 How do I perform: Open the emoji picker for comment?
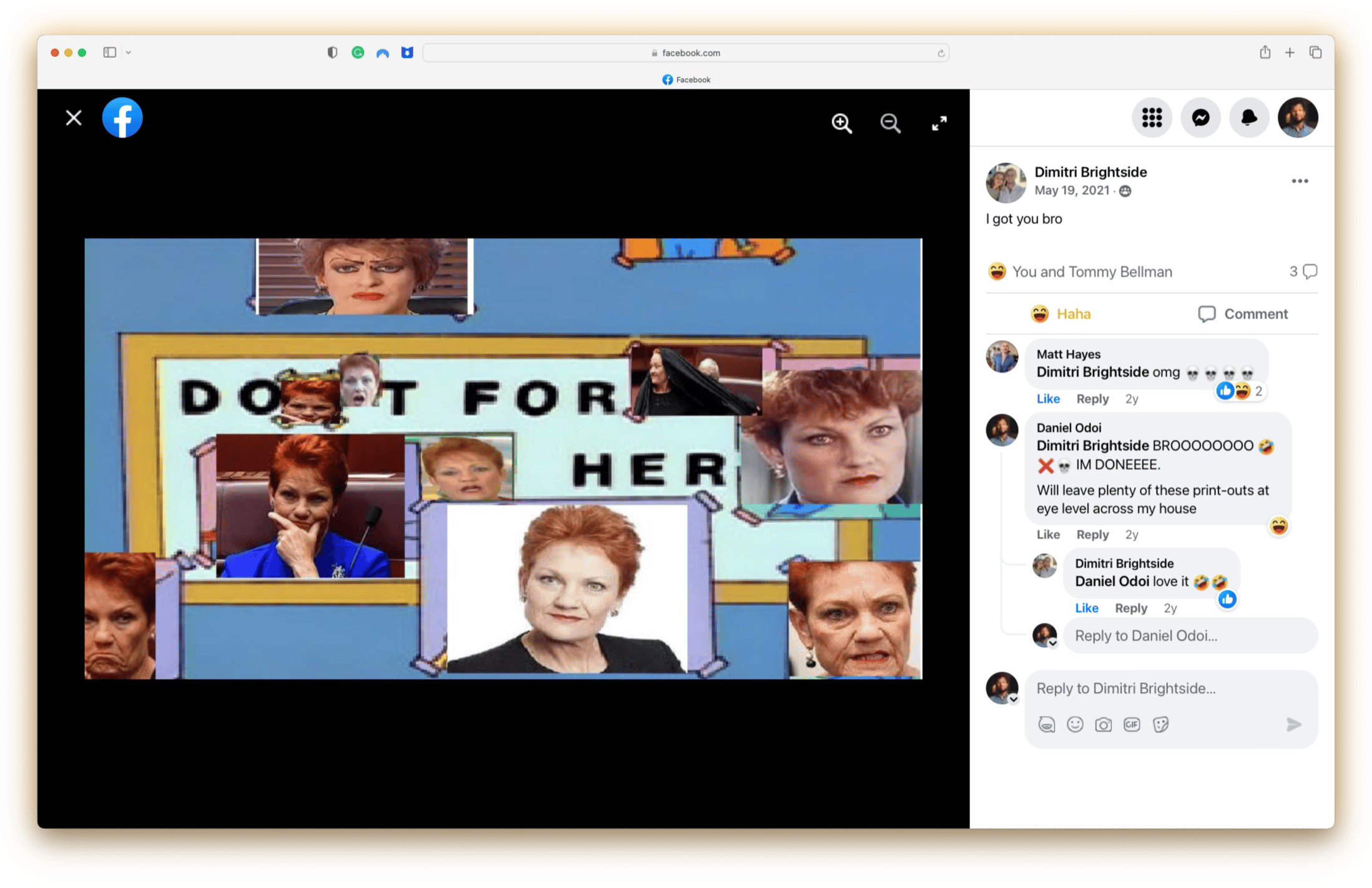pyautogui.click(x=1075, y=725)
